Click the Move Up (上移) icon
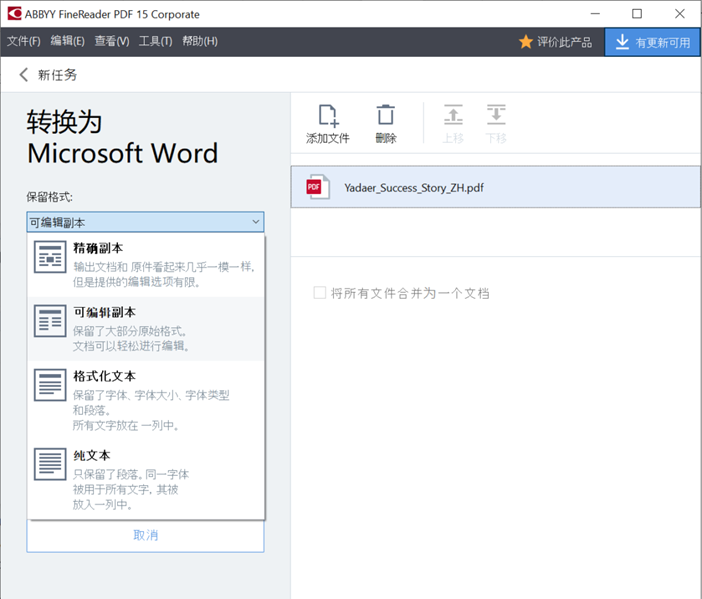 point(453,115)
